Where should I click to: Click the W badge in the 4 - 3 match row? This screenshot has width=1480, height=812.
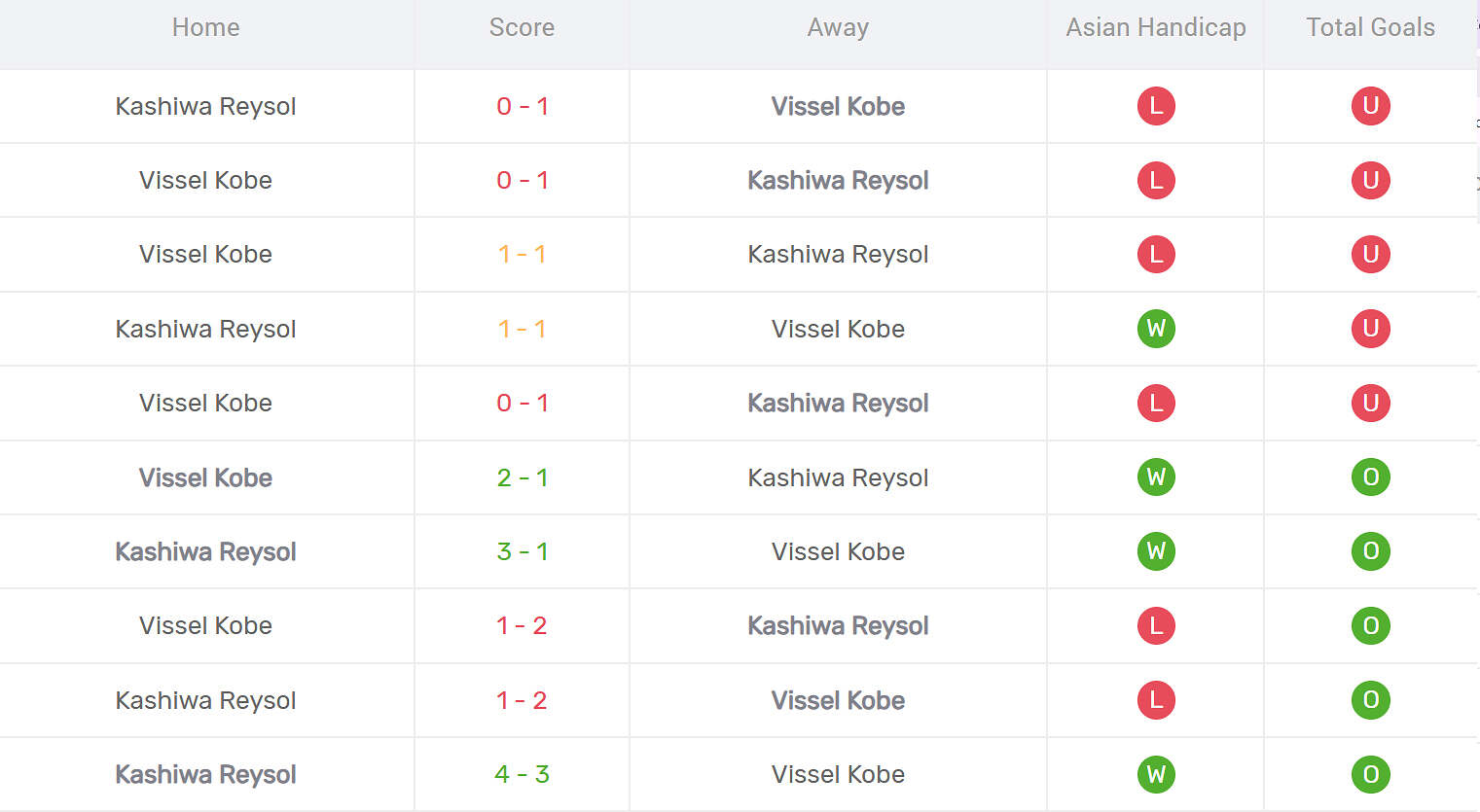tap(1156, 774)
